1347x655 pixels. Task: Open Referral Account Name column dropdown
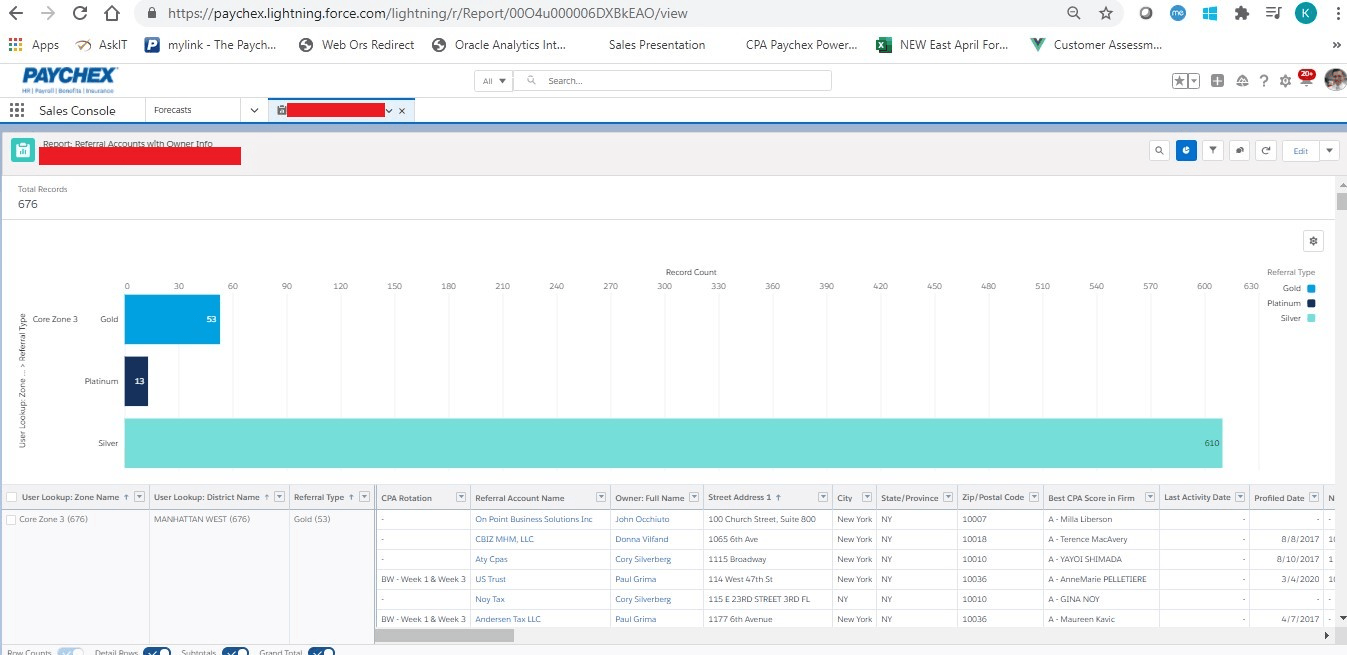[601, 497]
